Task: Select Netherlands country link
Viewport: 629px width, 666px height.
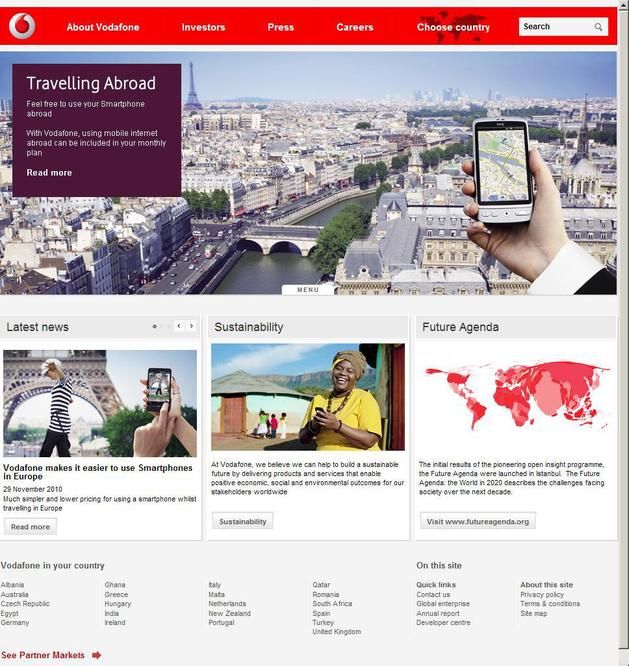Action: coord(227,604)
